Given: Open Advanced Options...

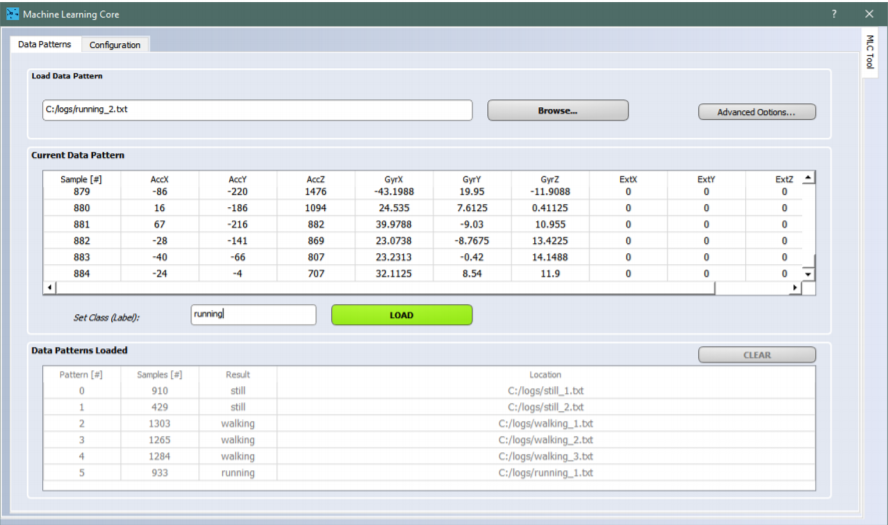Looking at the screenshot, I should click(x=757, y=112).
